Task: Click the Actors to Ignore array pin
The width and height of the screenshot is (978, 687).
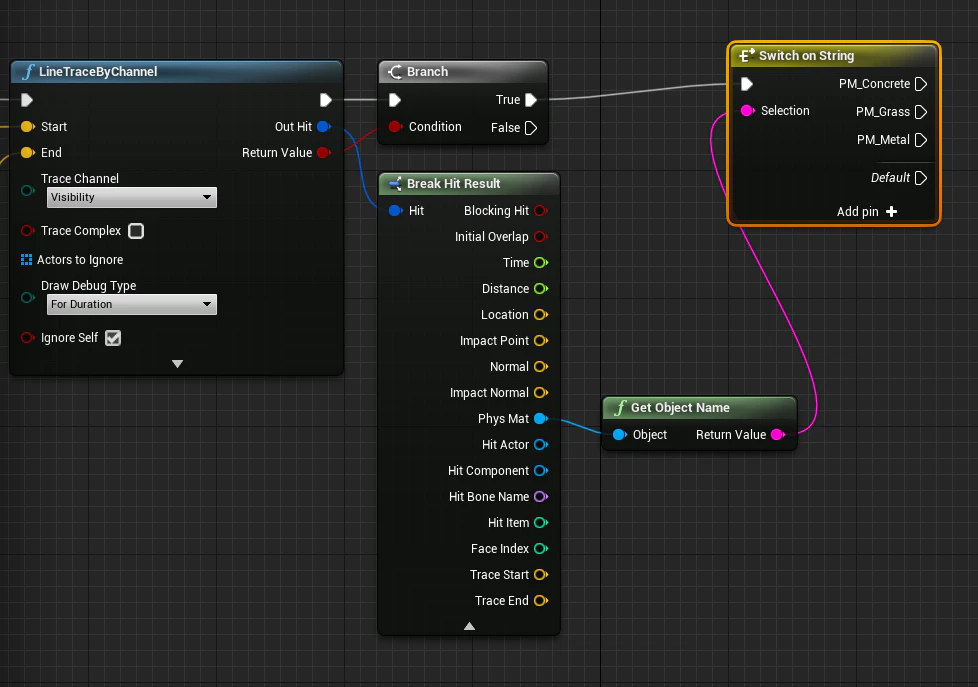Action: coord(26,260)
